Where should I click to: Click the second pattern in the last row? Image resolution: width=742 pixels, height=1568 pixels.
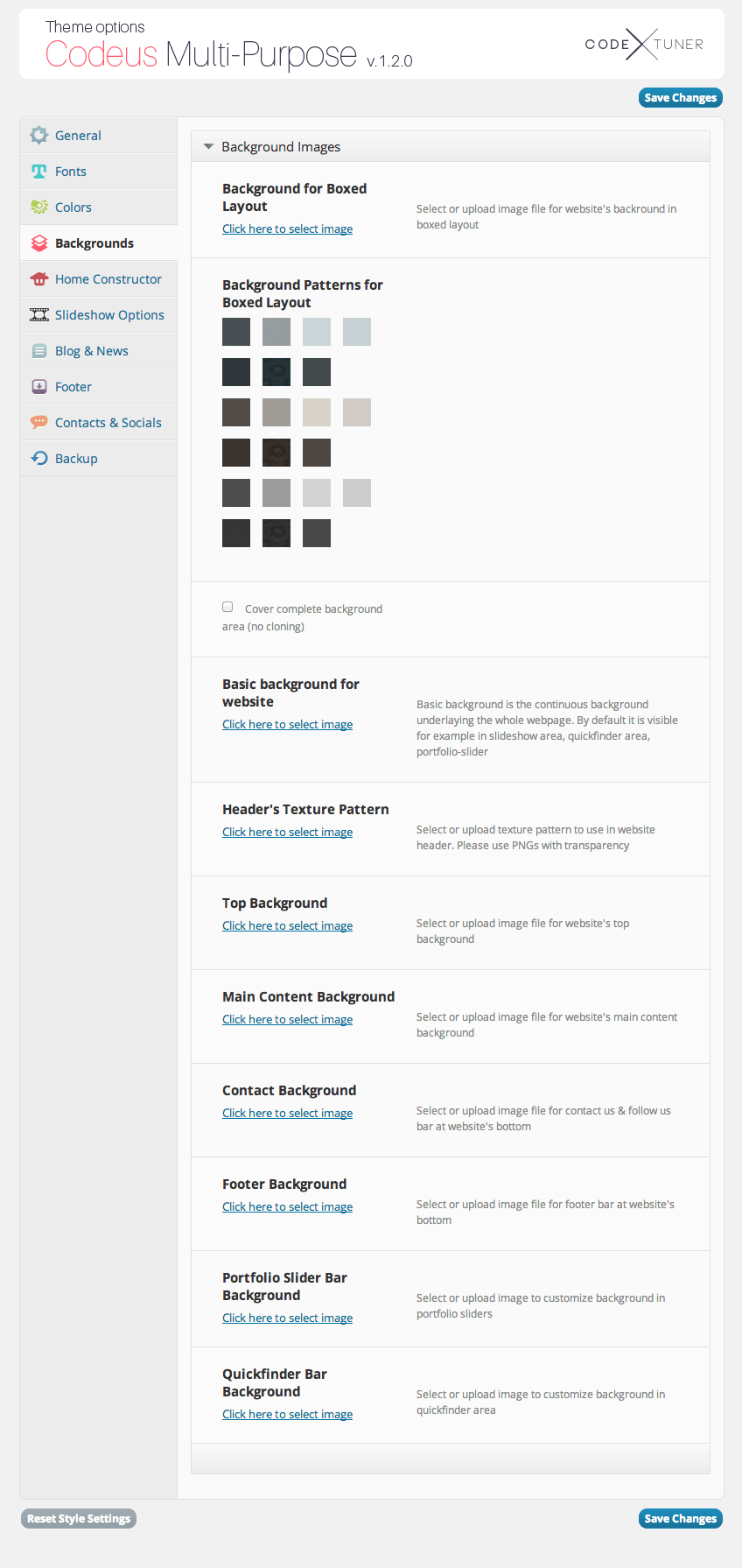pos(276,533)
